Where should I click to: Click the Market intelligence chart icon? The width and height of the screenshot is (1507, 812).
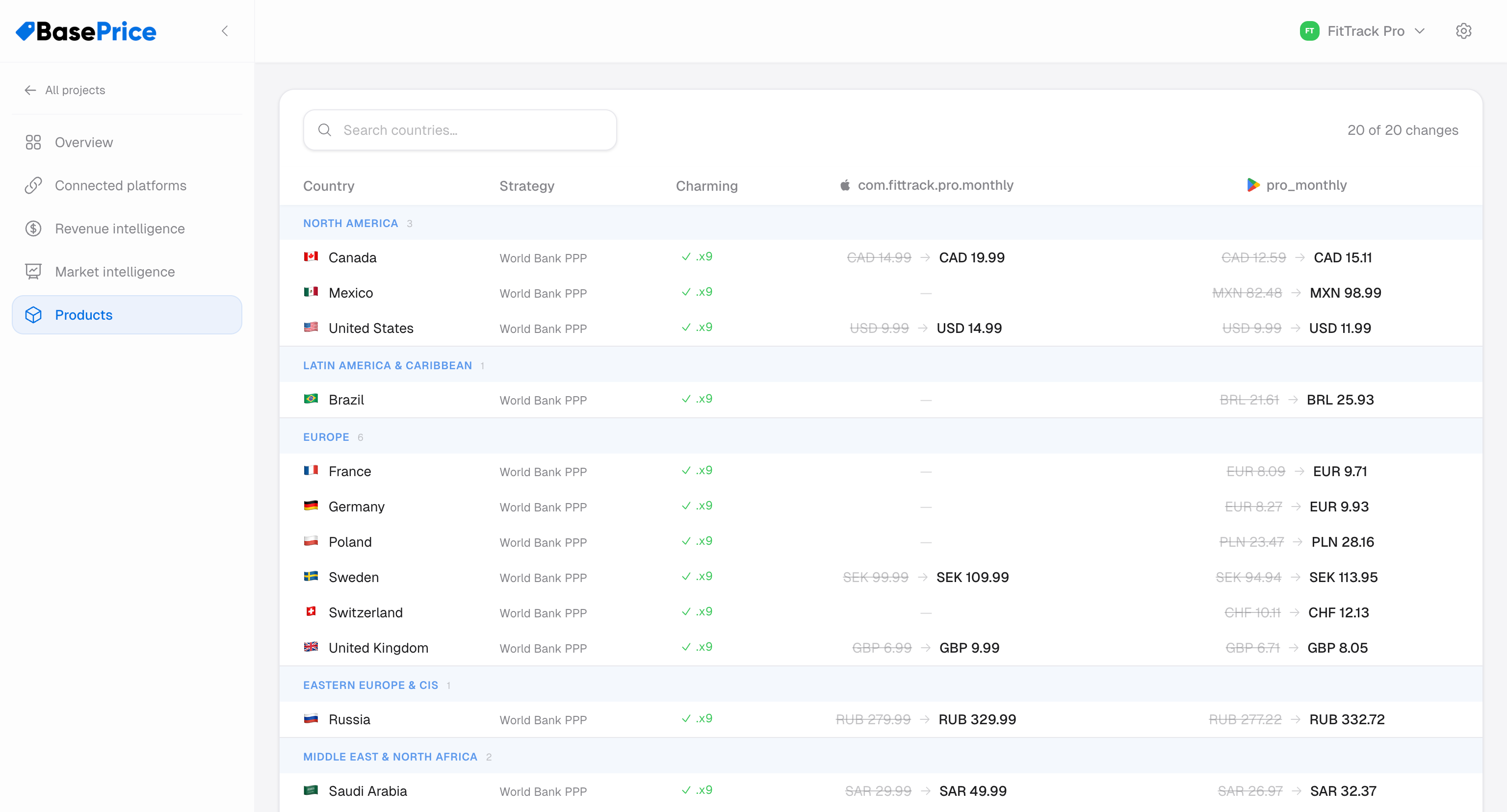pyautogui.click(x=33, y=272)
